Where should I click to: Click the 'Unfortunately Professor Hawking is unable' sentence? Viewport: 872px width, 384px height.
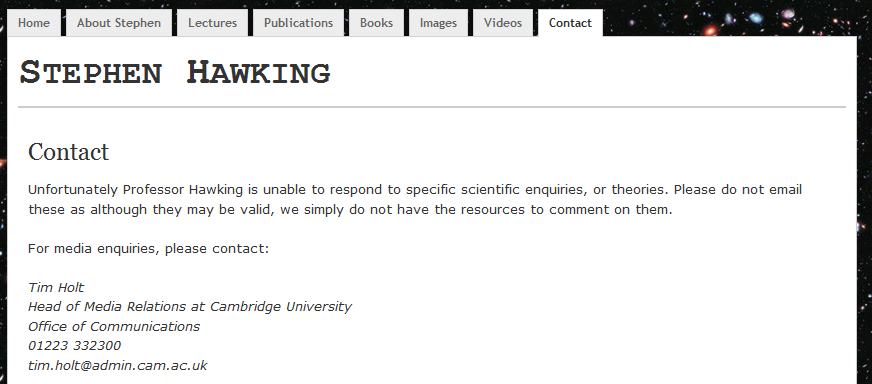click(415, 190)
